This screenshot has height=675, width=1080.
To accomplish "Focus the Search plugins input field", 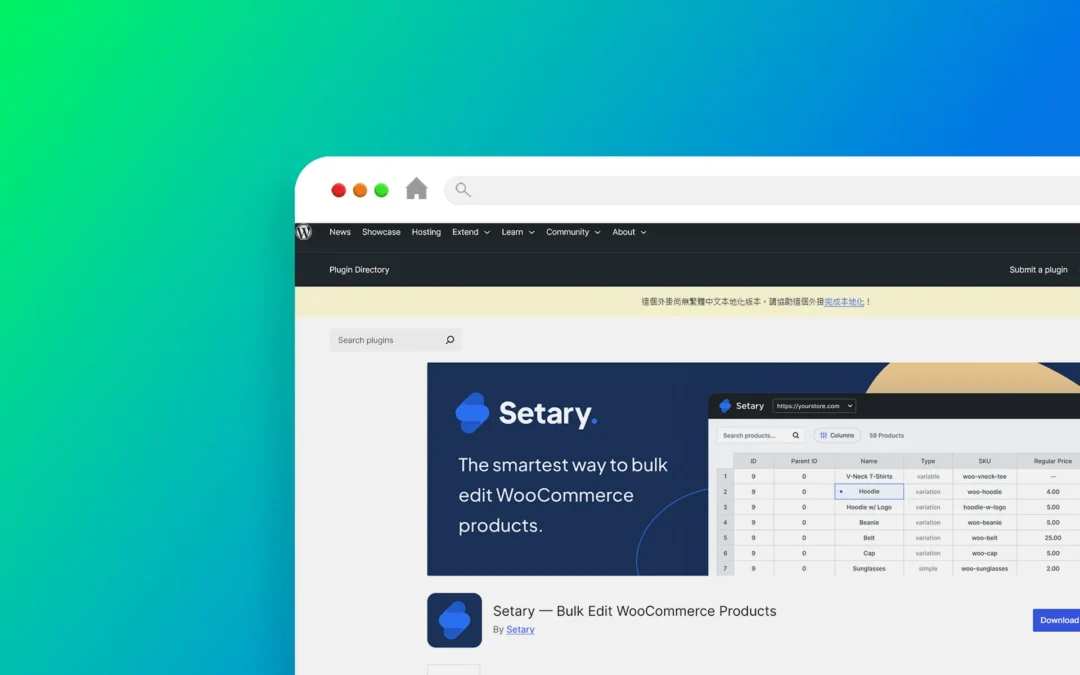I will pyautogui.click(x=395, y=340).
